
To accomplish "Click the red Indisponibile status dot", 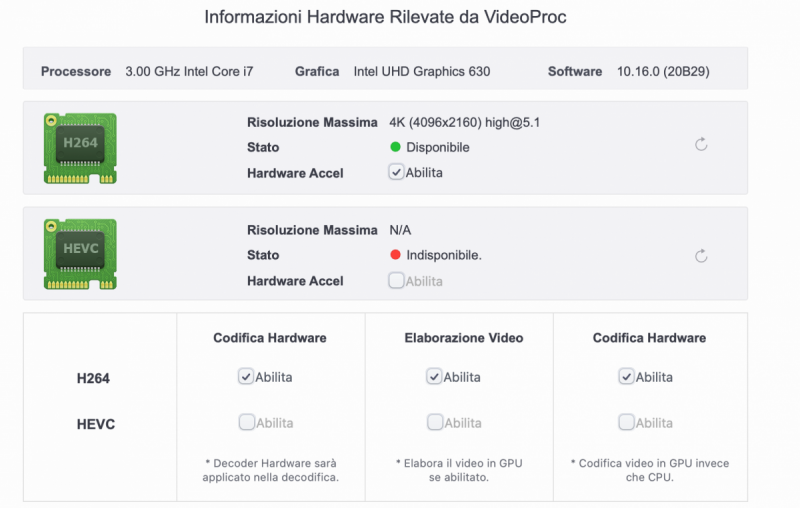I will [x=396, y=255].
